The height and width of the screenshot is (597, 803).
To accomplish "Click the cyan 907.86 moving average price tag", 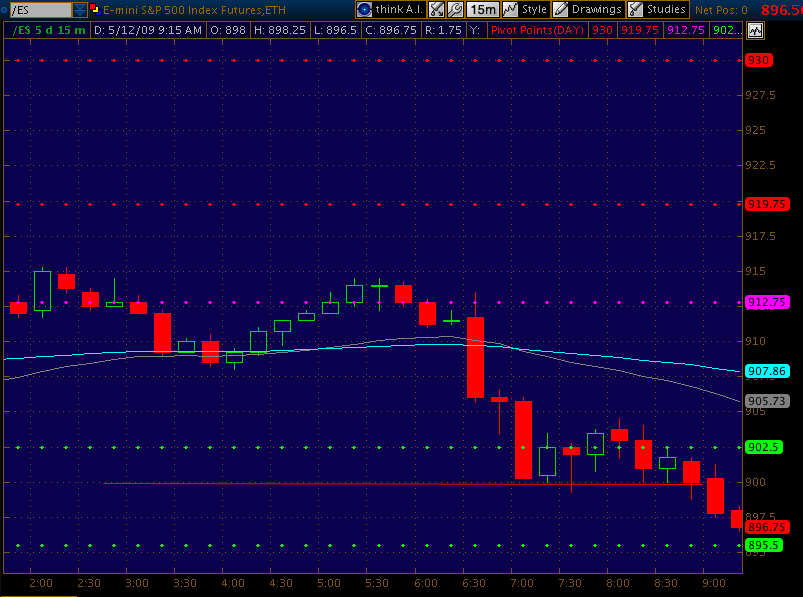I will pos(767,371).
